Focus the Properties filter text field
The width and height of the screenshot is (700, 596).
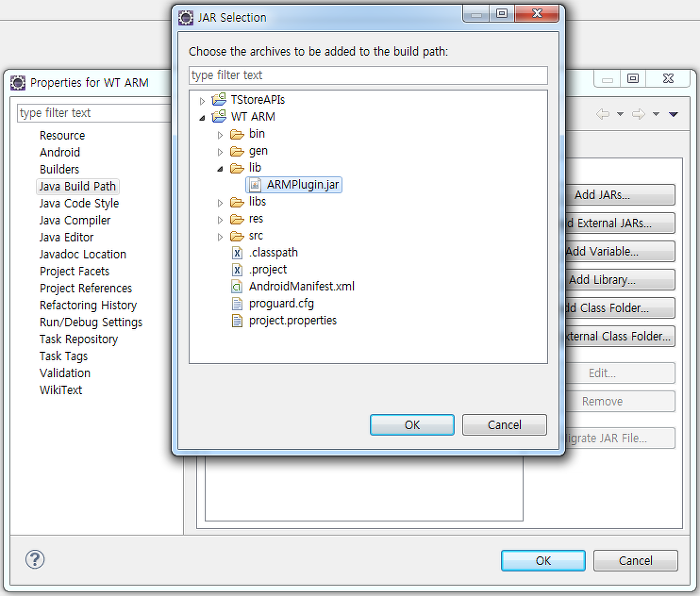(x=95, y=113)
